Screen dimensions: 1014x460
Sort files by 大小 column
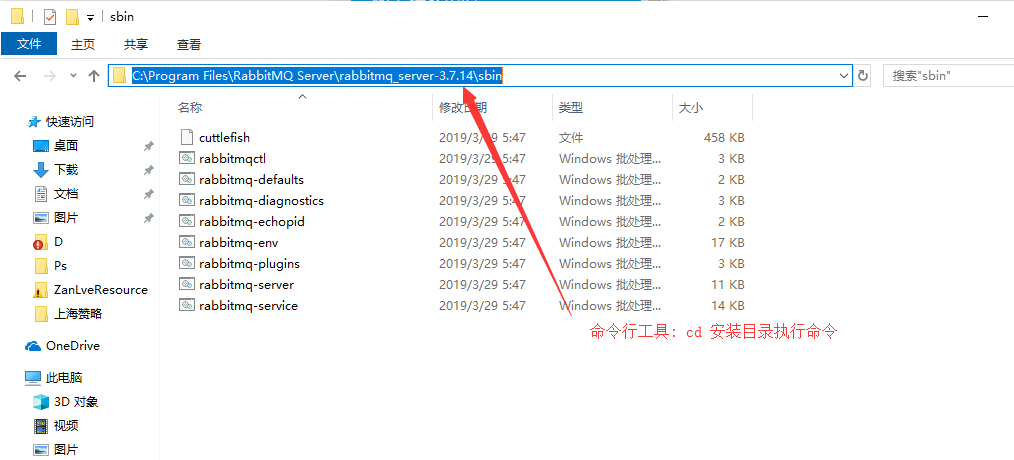691,107
